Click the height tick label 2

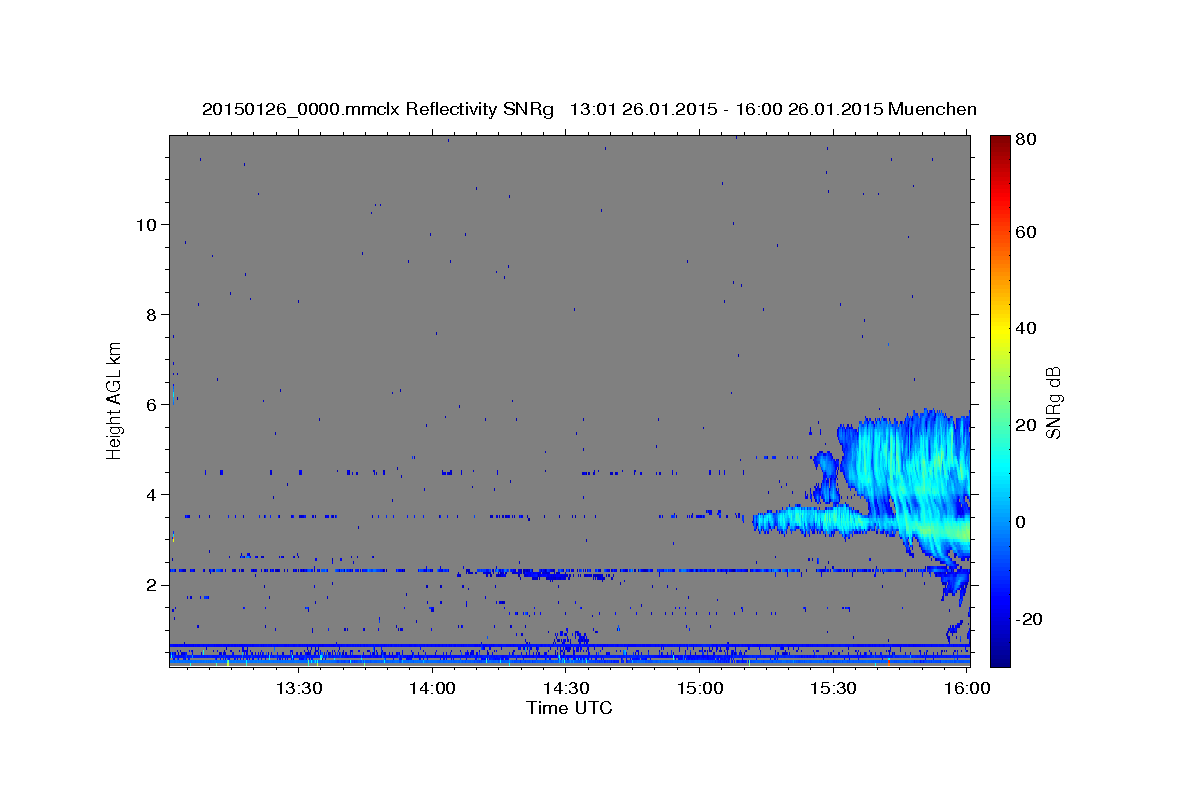(153, 584)
